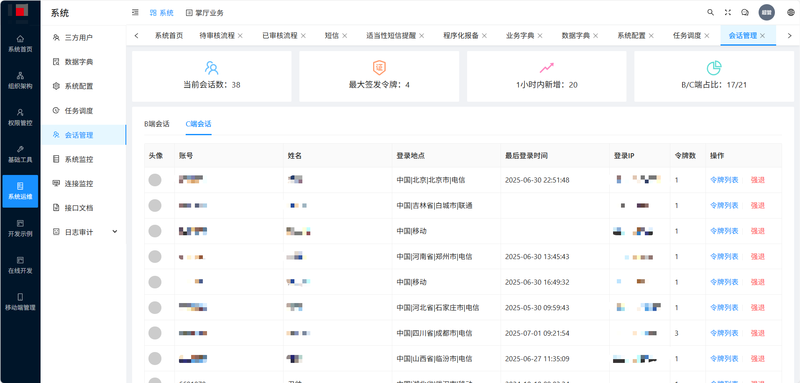Open 三方用户 in the system menu
This screenshot has width=800, height=383.
point(84,38)
